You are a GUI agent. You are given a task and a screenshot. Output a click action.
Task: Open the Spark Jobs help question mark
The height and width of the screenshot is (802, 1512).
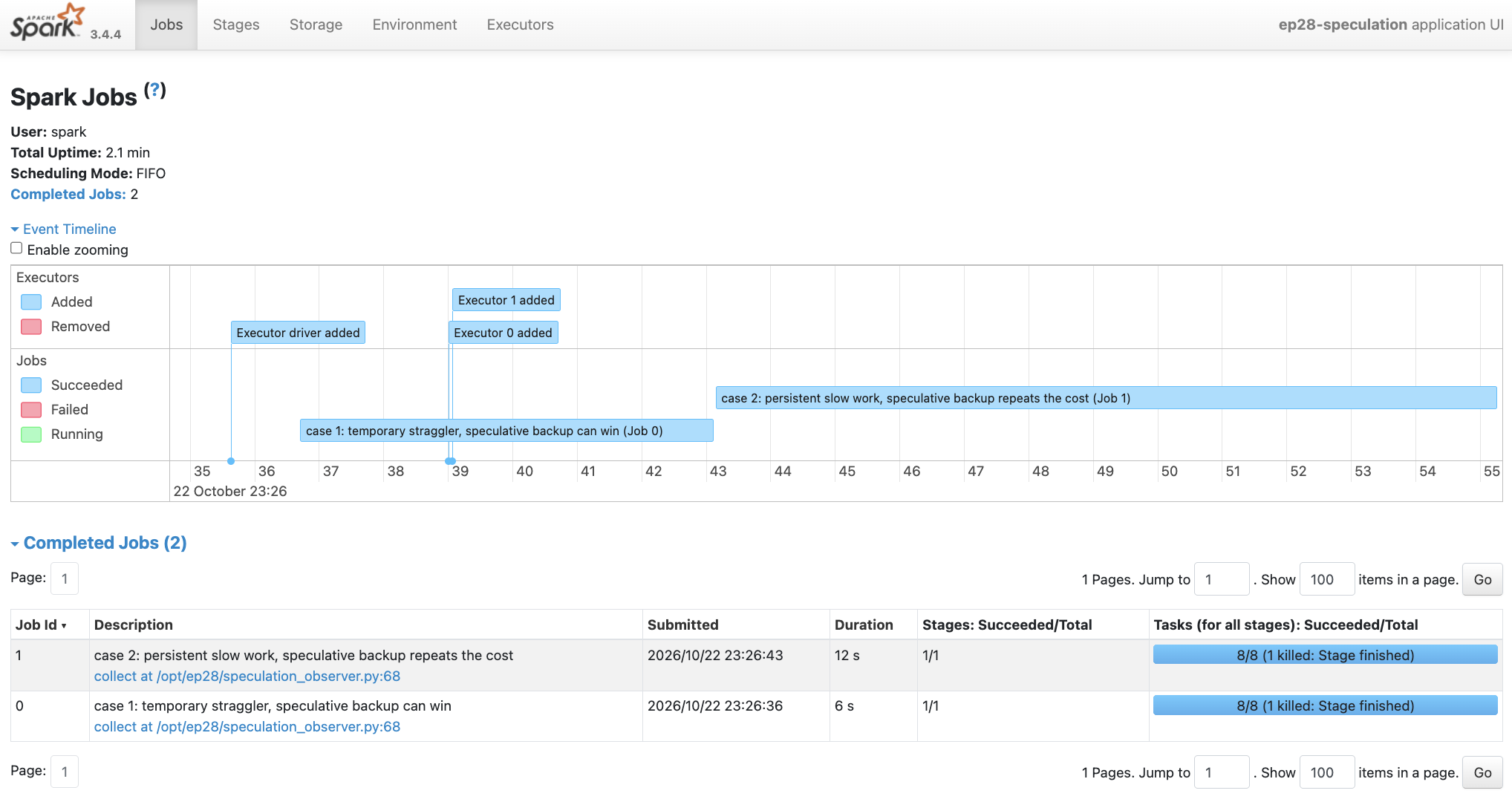click(154, 91)
